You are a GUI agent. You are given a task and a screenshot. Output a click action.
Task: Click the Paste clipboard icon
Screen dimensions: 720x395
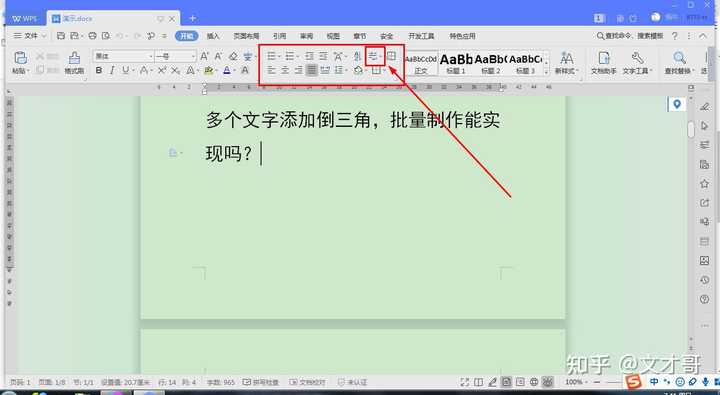tap(20, 58)
